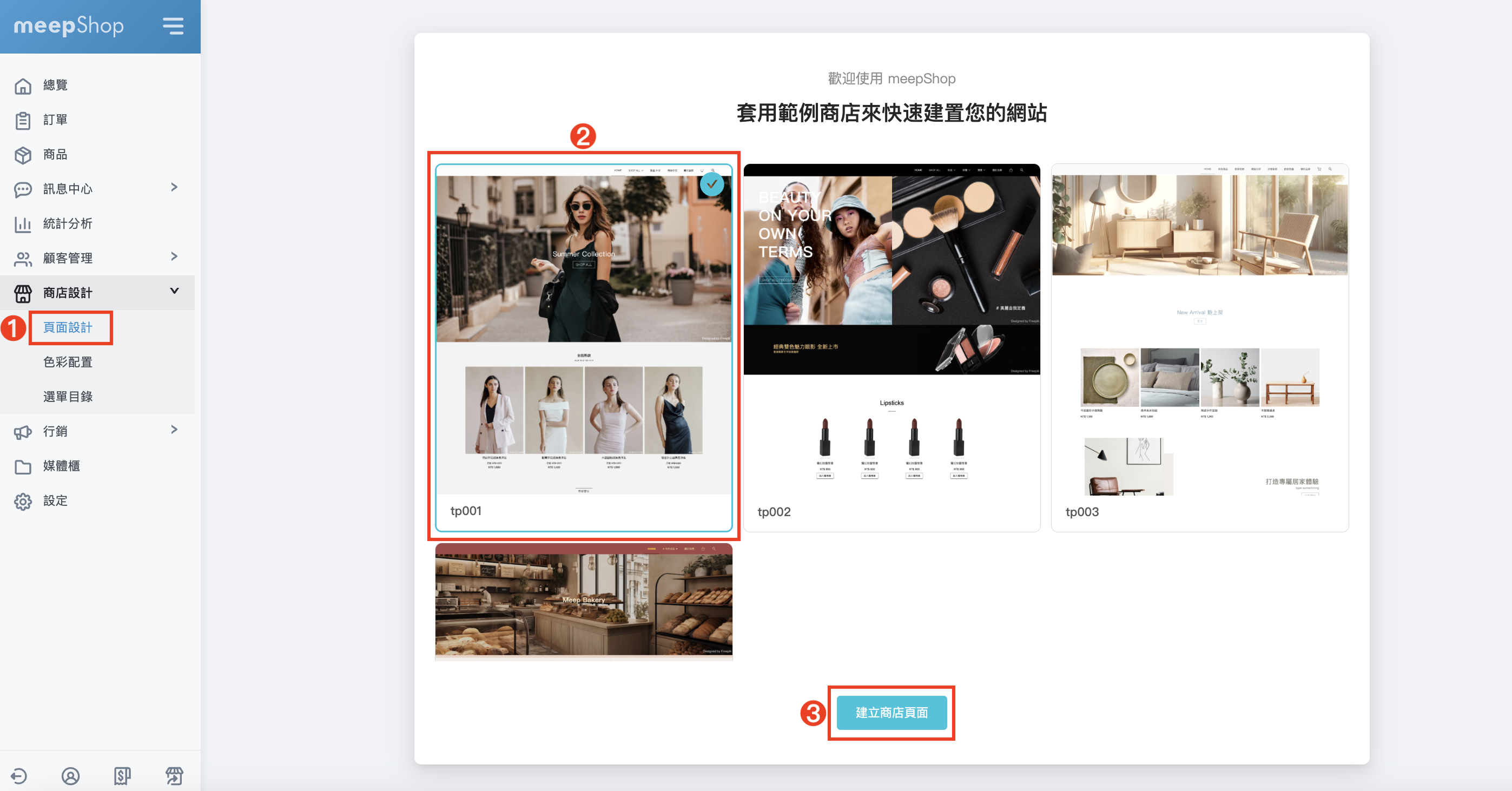Click the 訂單 clipboard icon
1512x791 pixels.
pyautogui.click(x=23, y=121)
